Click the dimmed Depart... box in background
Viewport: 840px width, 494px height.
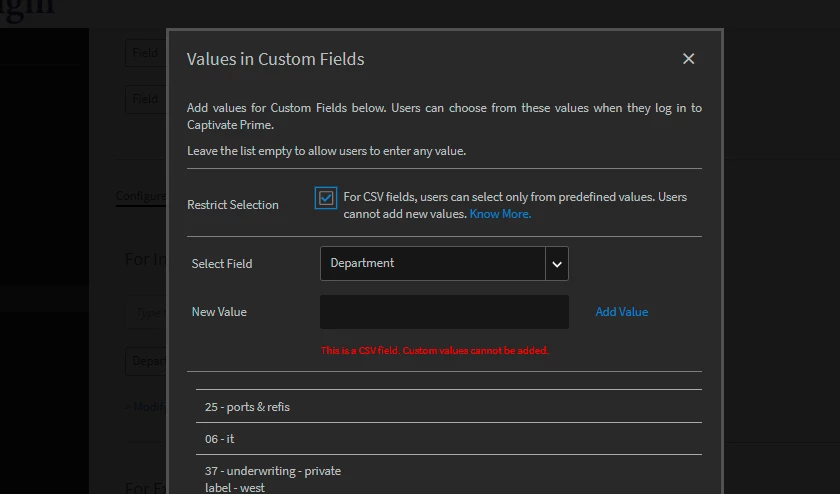click(148, 361)
